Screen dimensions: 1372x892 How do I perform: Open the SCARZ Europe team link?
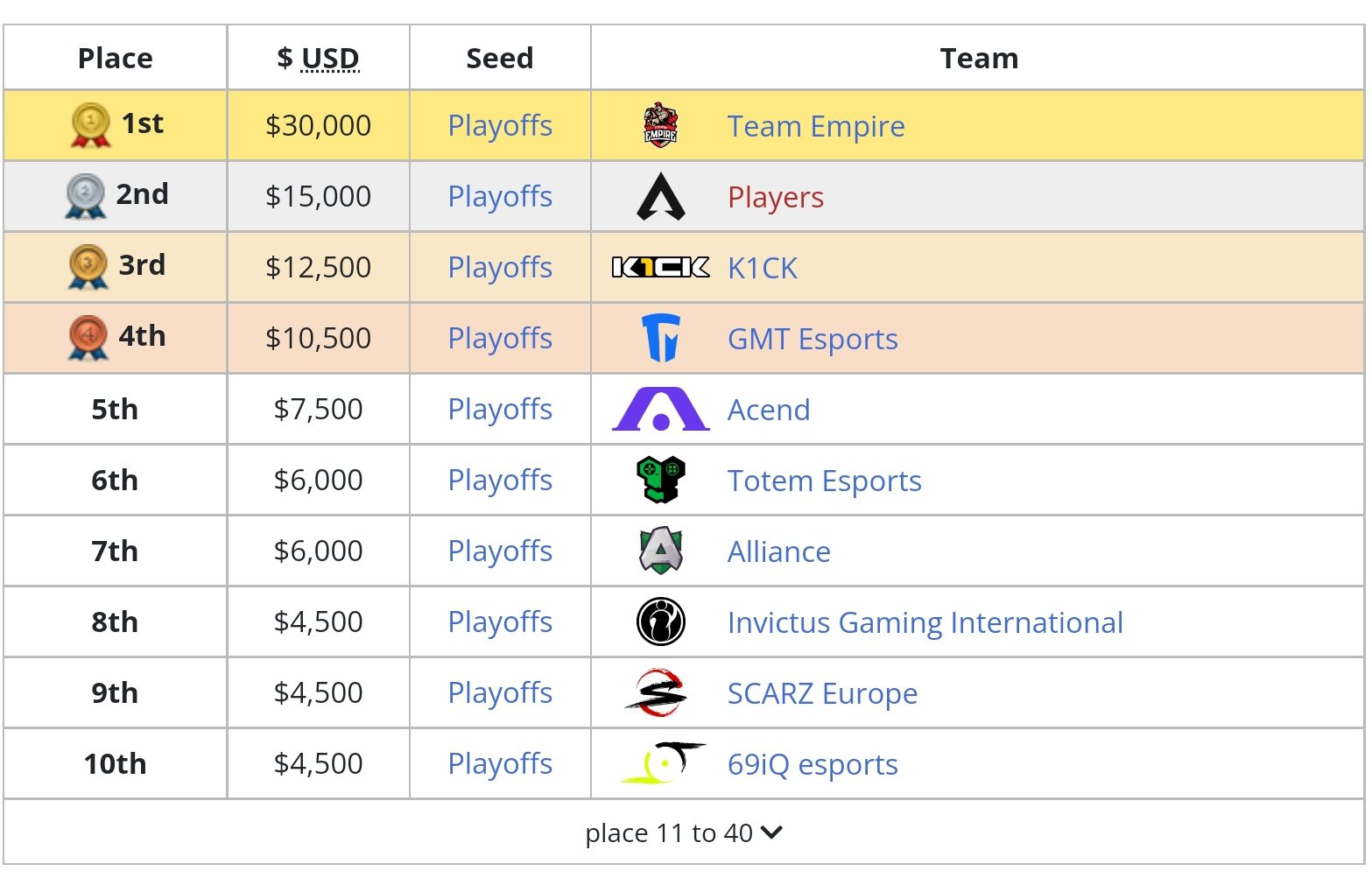pyautogui.click(x=823, y=693)
